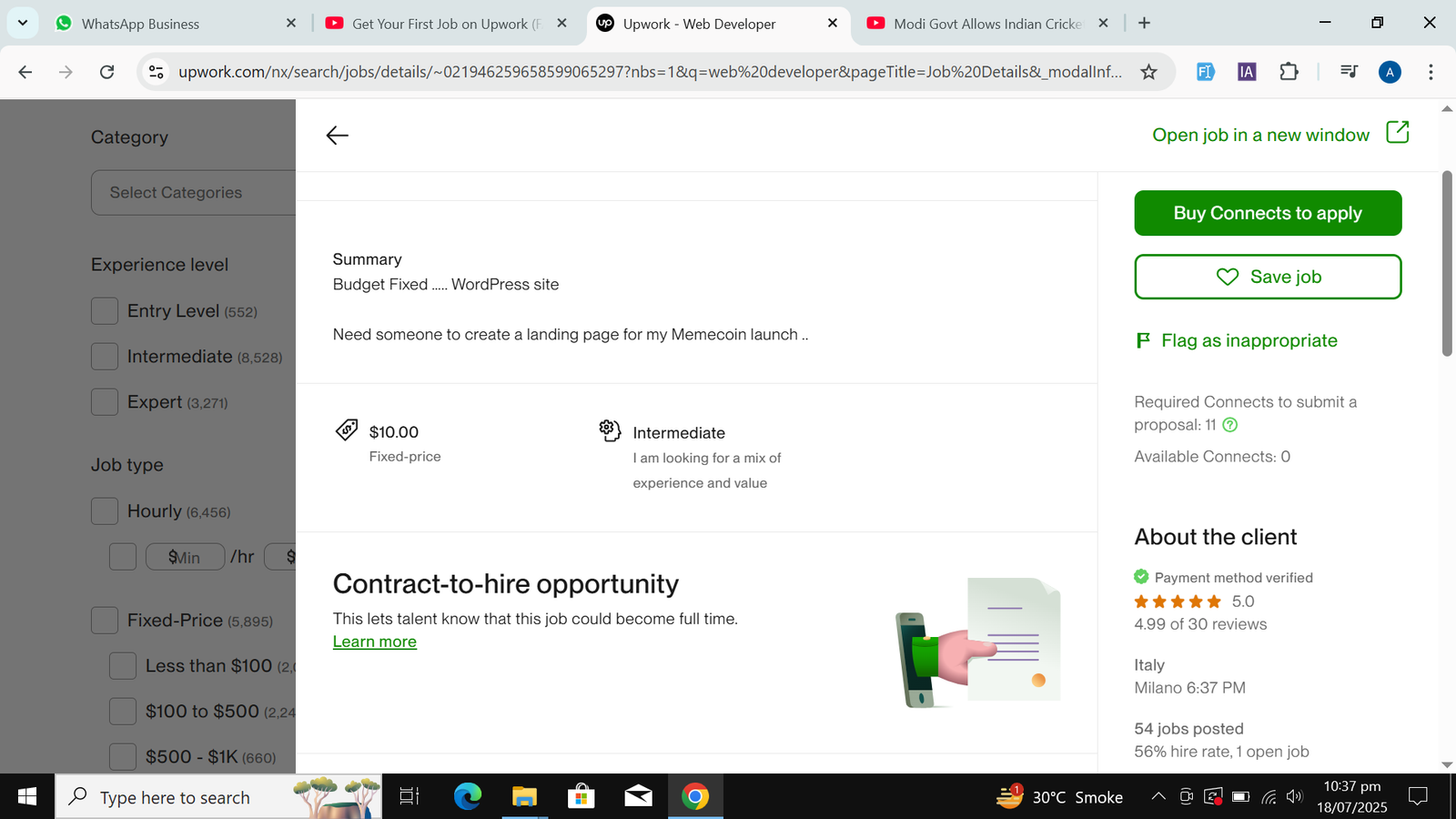Select the Less than $100 checkbox

click(123, 666)
